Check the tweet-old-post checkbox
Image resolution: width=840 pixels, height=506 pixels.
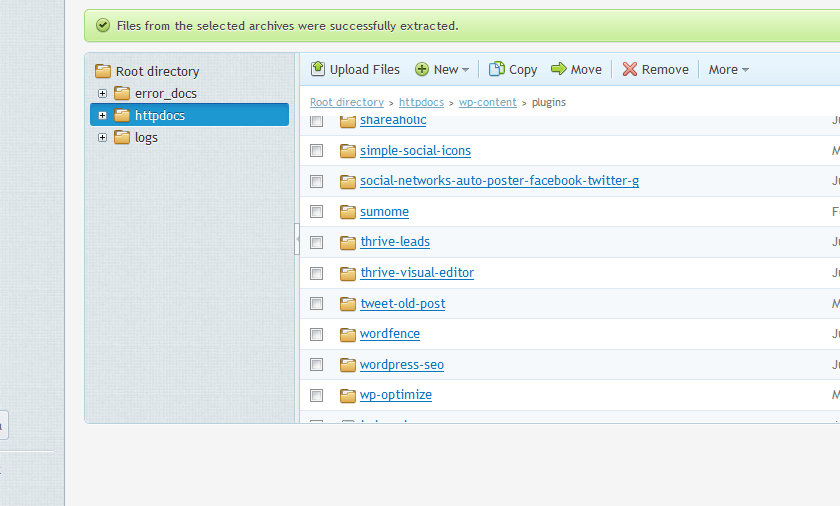click(x=317, y=304)
